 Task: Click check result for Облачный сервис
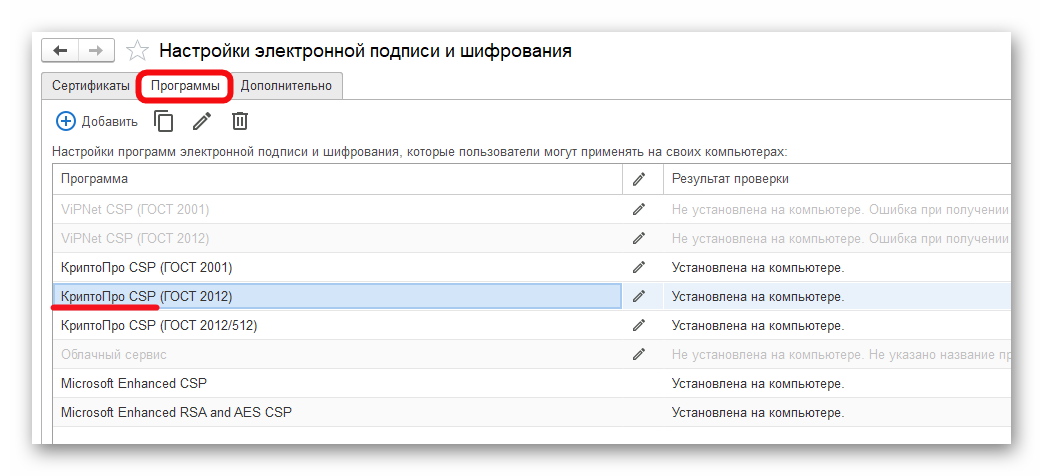(x=837, y=354)
